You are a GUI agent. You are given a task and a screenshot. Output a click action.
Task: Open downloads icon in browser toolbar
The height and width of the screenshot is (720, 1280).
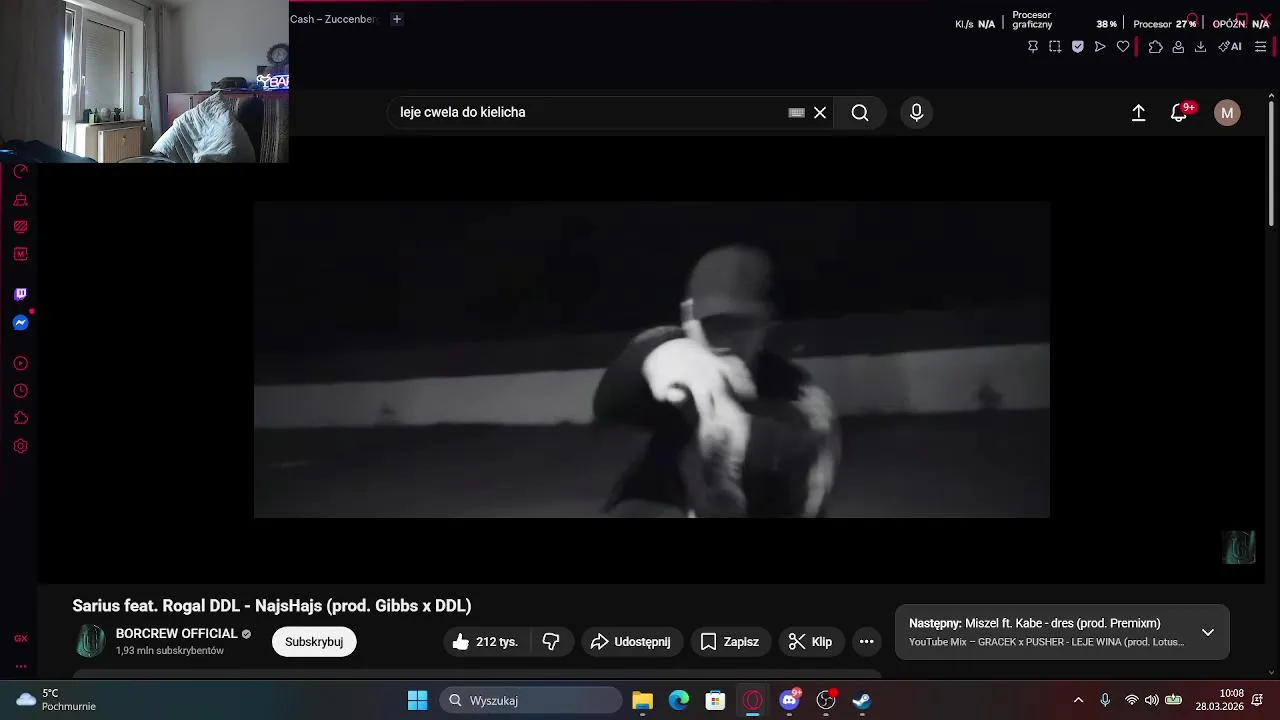point(1200,46)
